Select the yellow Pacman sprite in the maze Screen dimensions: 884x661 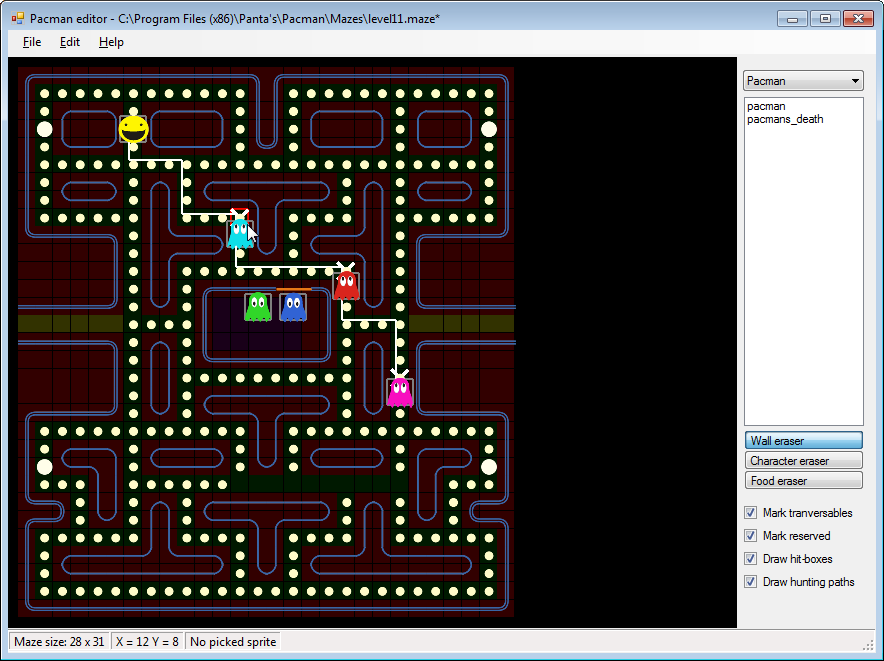tap(134, 129)
